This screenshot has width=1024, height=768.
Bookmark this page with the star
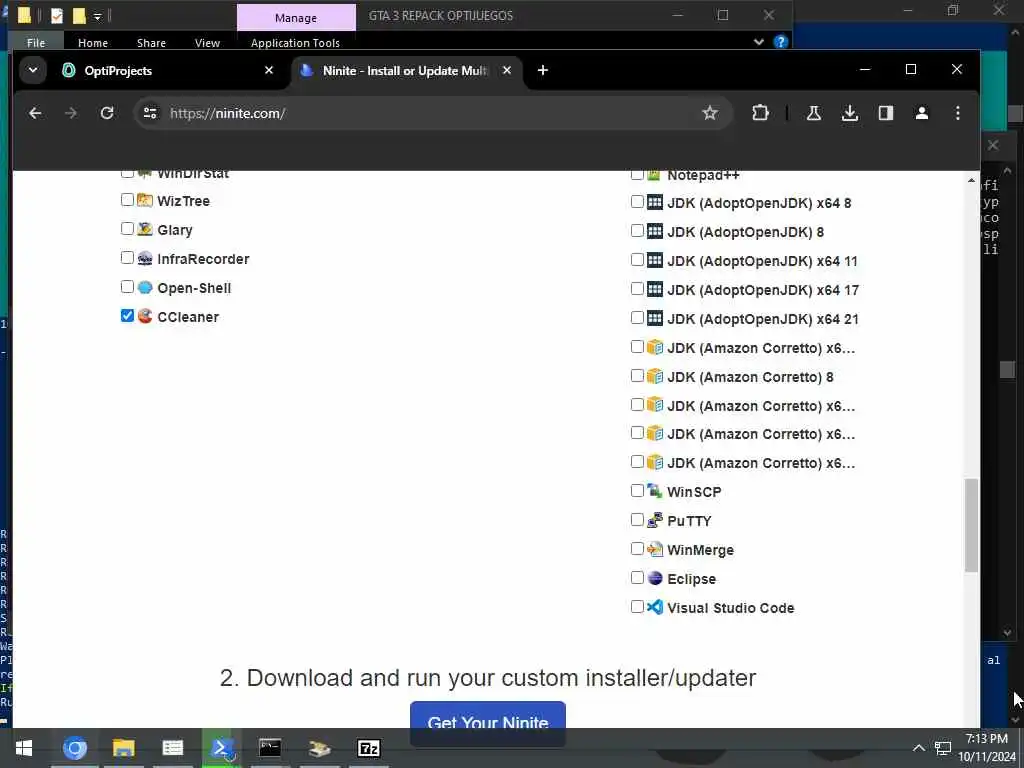[710, 113]
